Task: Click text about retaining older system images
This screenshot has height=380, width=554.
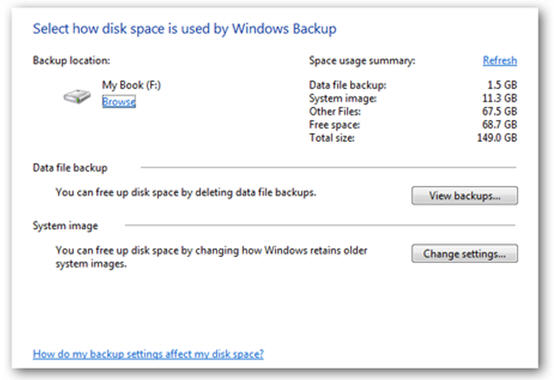Action: (x=211, y=257)
